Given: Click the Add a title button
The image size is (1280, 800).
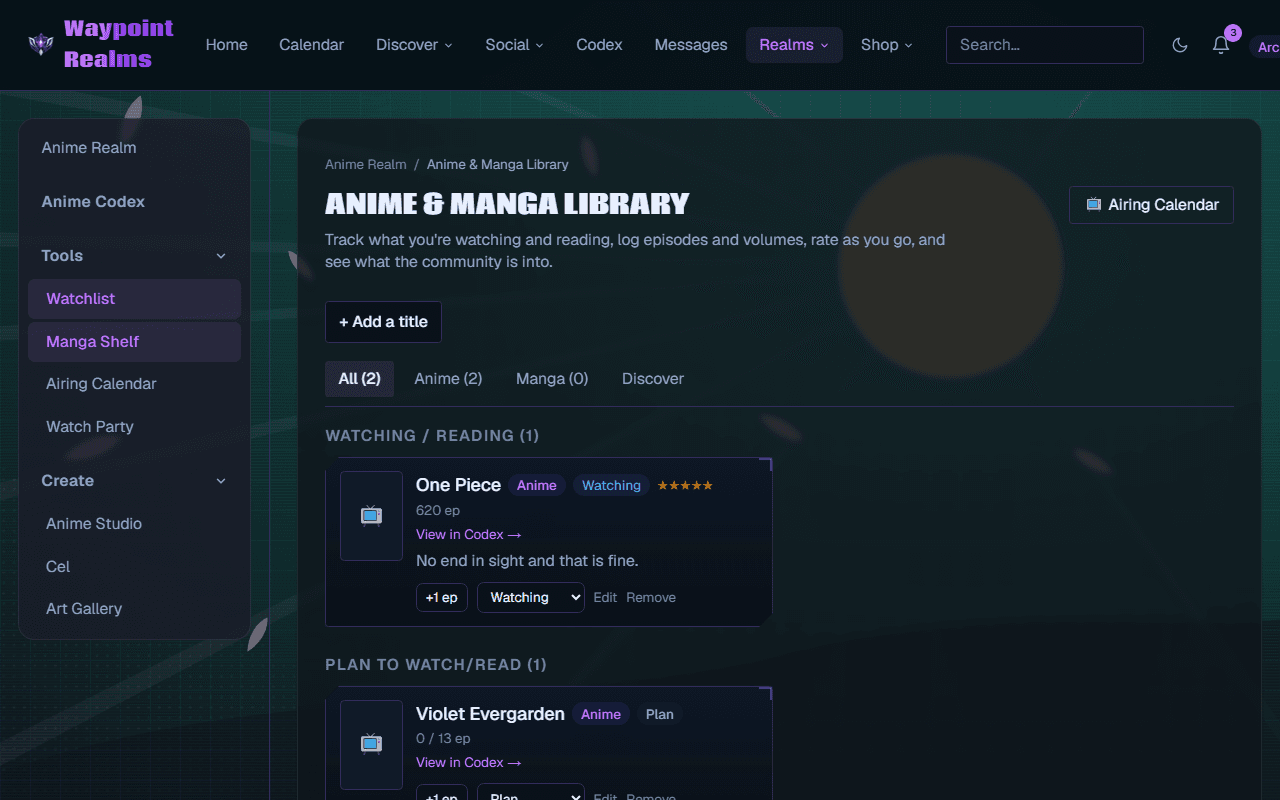Looking at the screenshot, I should point(383,322).
